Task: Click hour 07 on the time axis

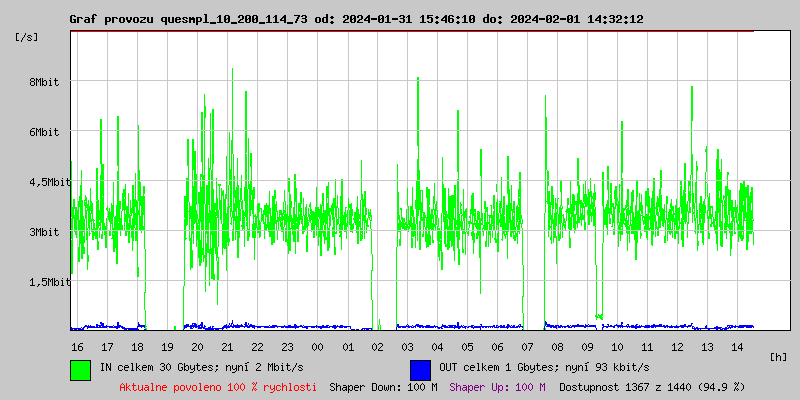Action: (527, 346)
